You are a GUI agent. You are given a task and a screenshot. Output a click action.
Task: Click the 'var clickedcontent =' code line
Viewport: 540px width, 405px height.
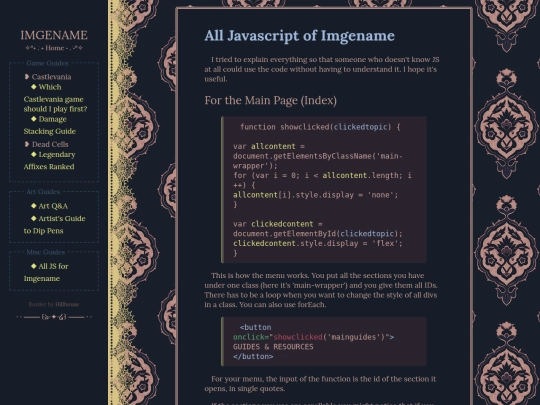point(278,224)
